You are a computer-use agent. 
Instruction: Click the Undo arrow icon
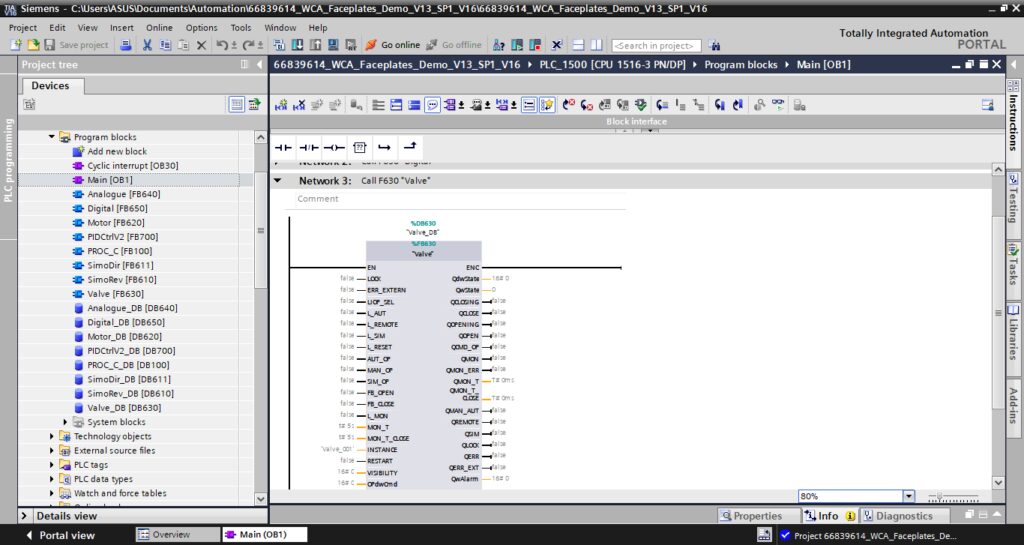coord(223,45)
